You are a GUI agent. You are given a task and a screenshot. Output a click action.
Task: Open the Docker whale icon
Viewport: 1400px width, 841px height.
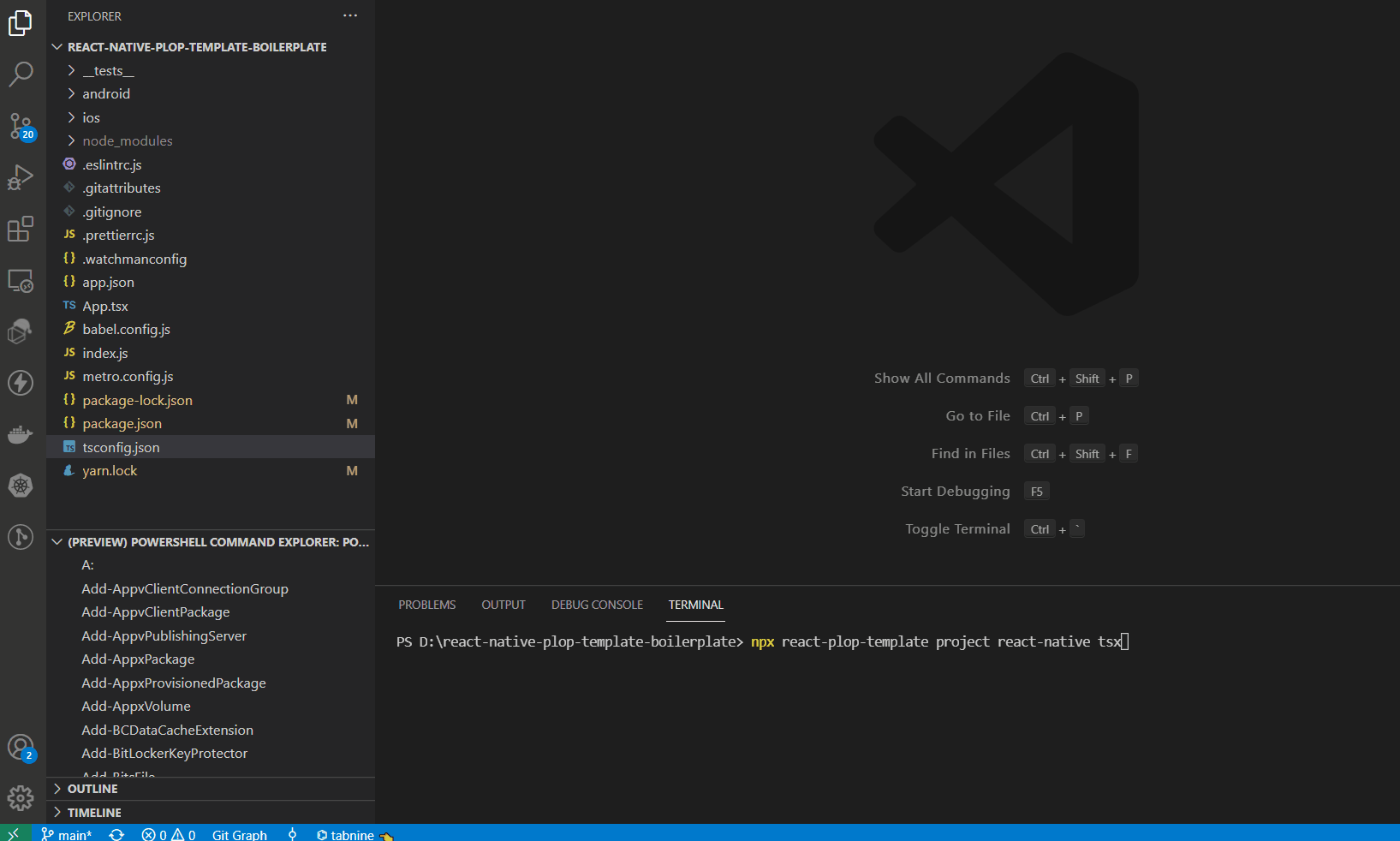pos(21,434)
